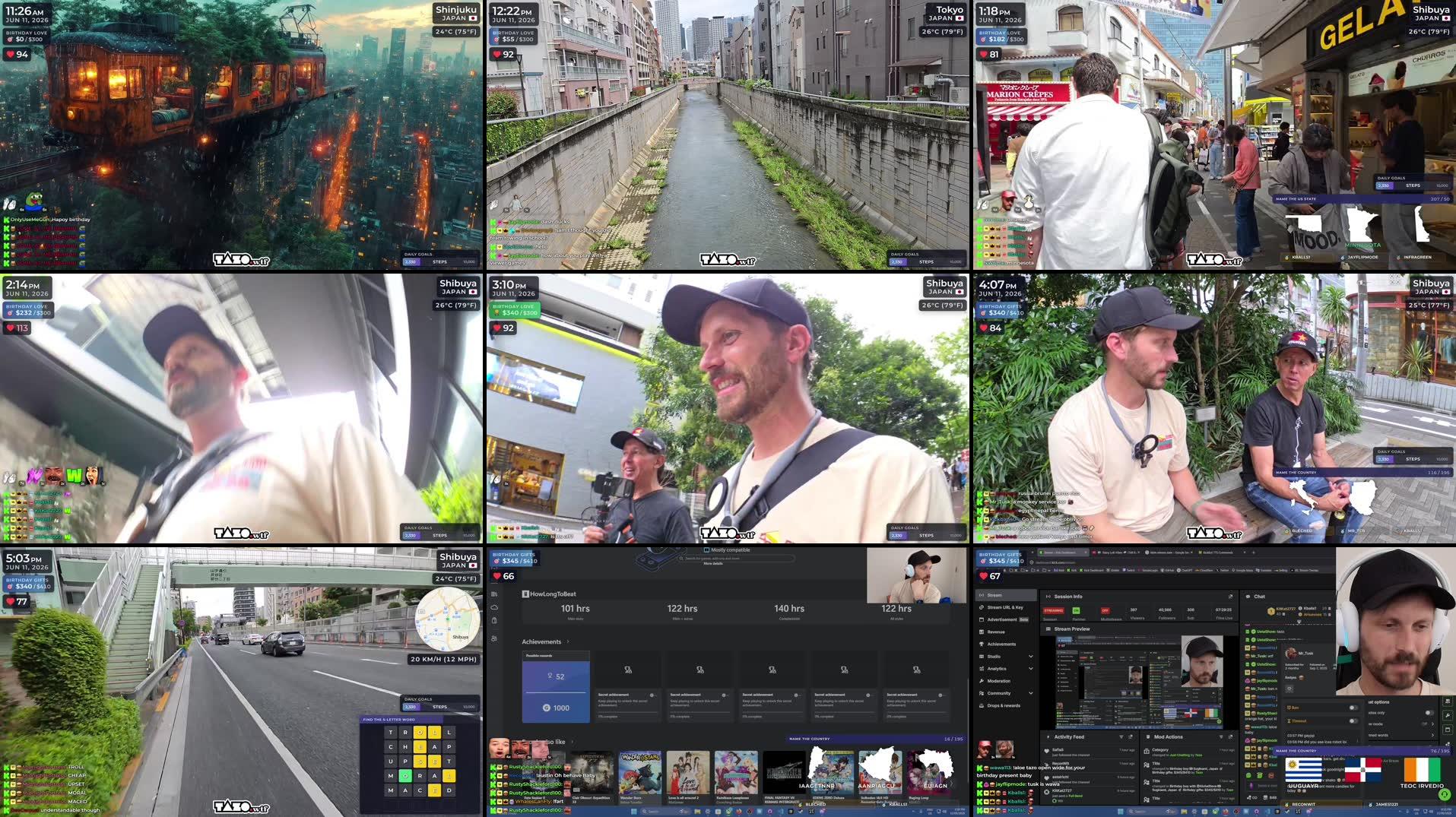Image resolution: width=1456 pixels, height=817 pixels.
Task: Pop out the Activity Feed panel
Action: coord(1131,736)
